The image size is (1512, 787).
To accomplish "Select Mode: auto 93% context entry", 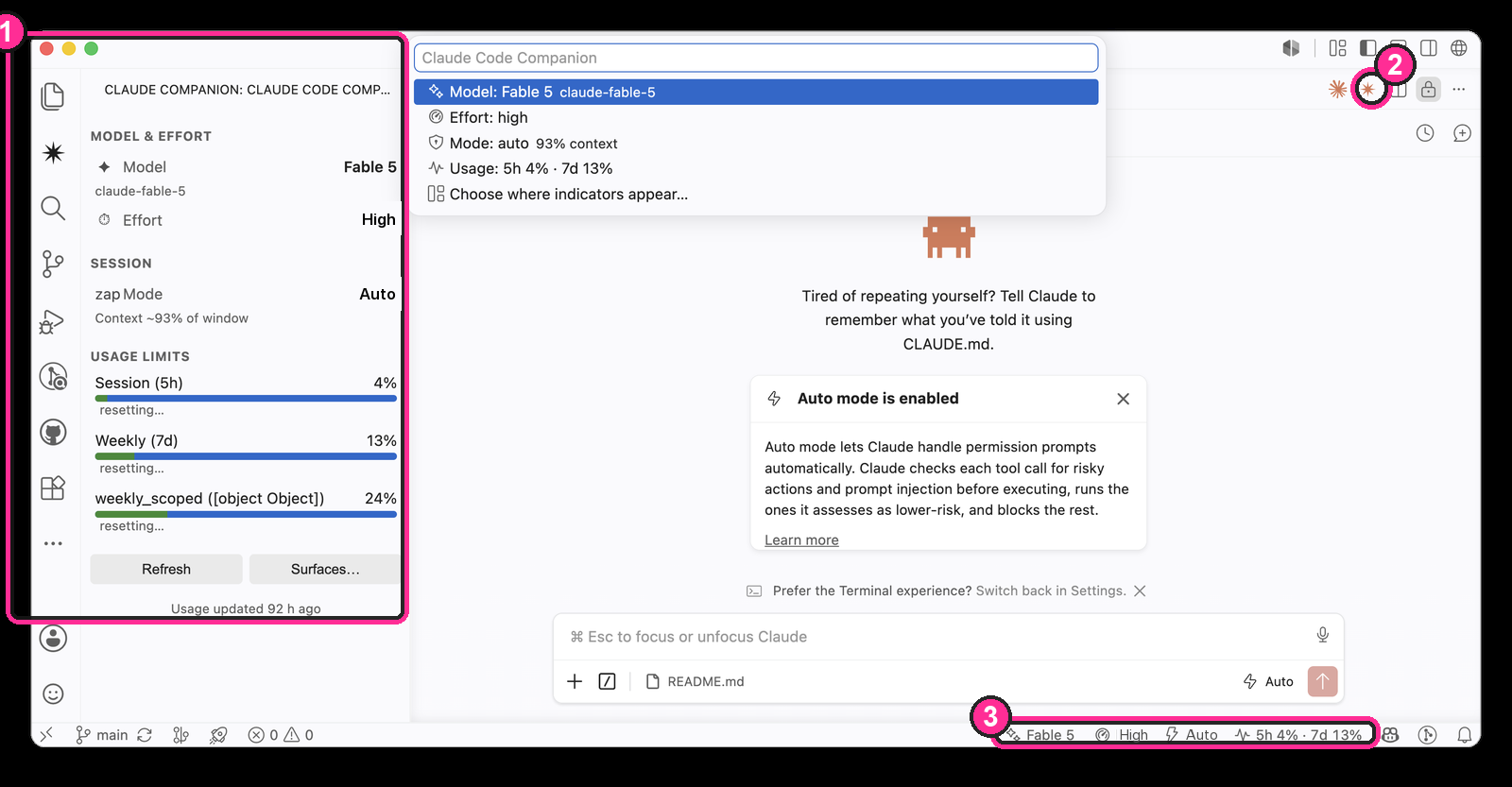I will (756, 143).
